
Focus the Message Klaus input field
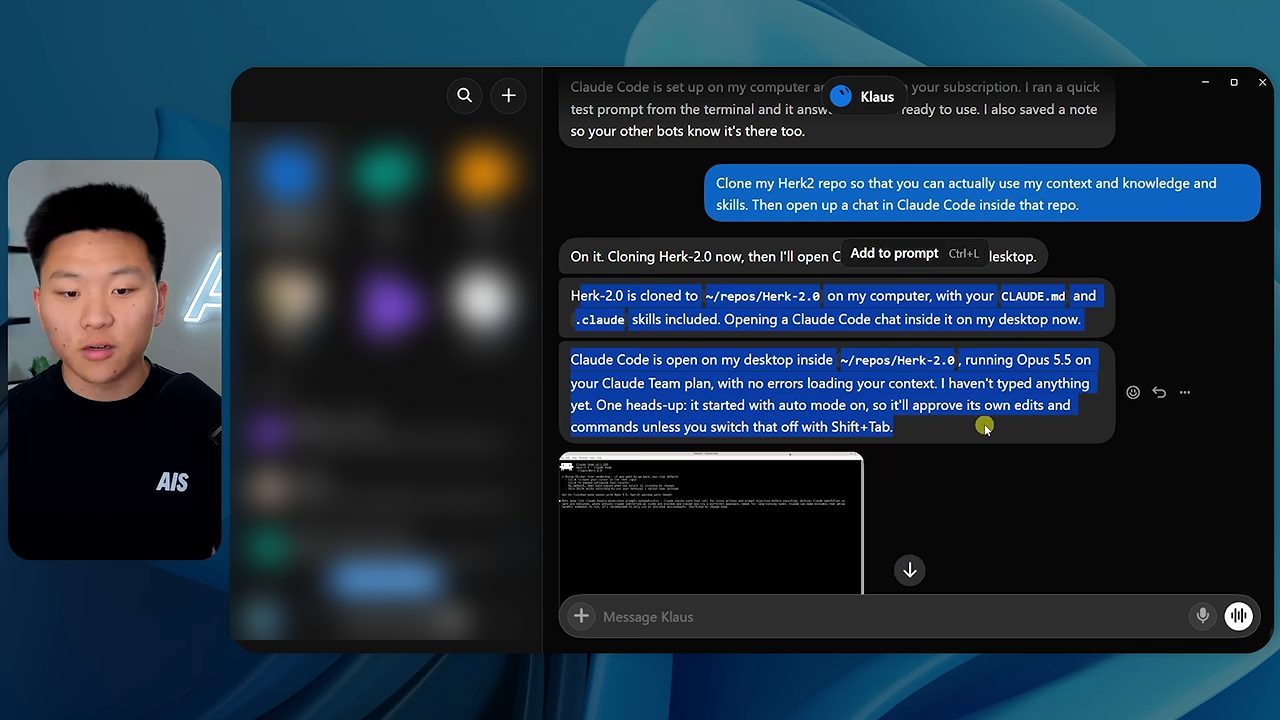[x=890, y=616]
